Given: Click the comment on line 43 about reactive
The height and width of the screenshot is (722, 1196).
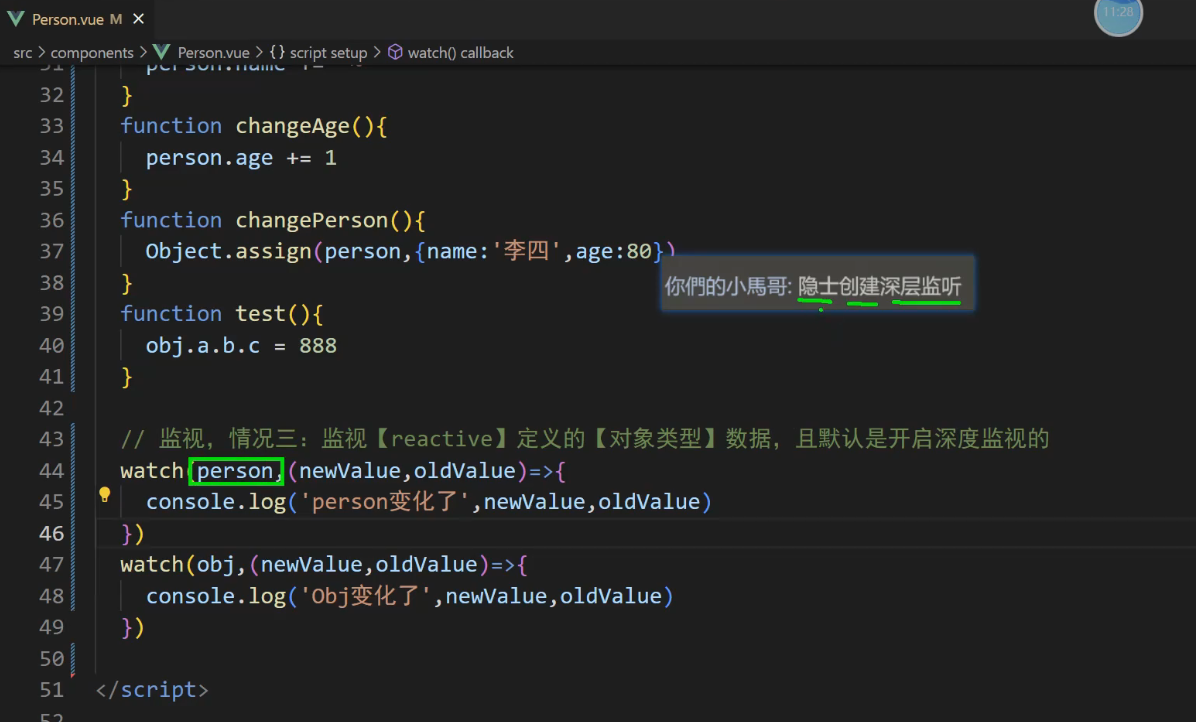Looking at the screenshot, I should click(x=585, y=438).
